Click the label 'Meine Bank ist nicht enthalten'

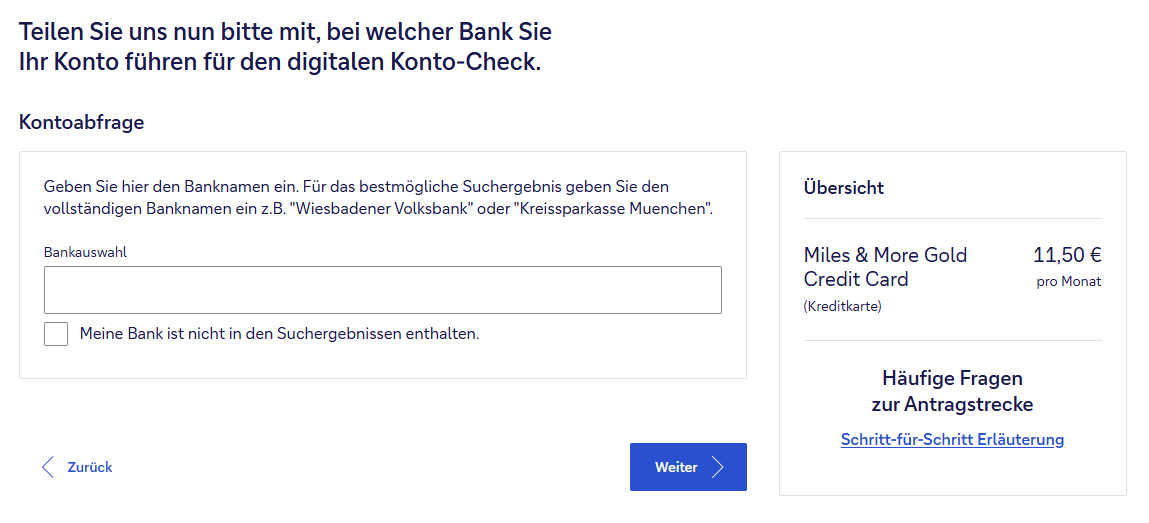coord(279,334)
